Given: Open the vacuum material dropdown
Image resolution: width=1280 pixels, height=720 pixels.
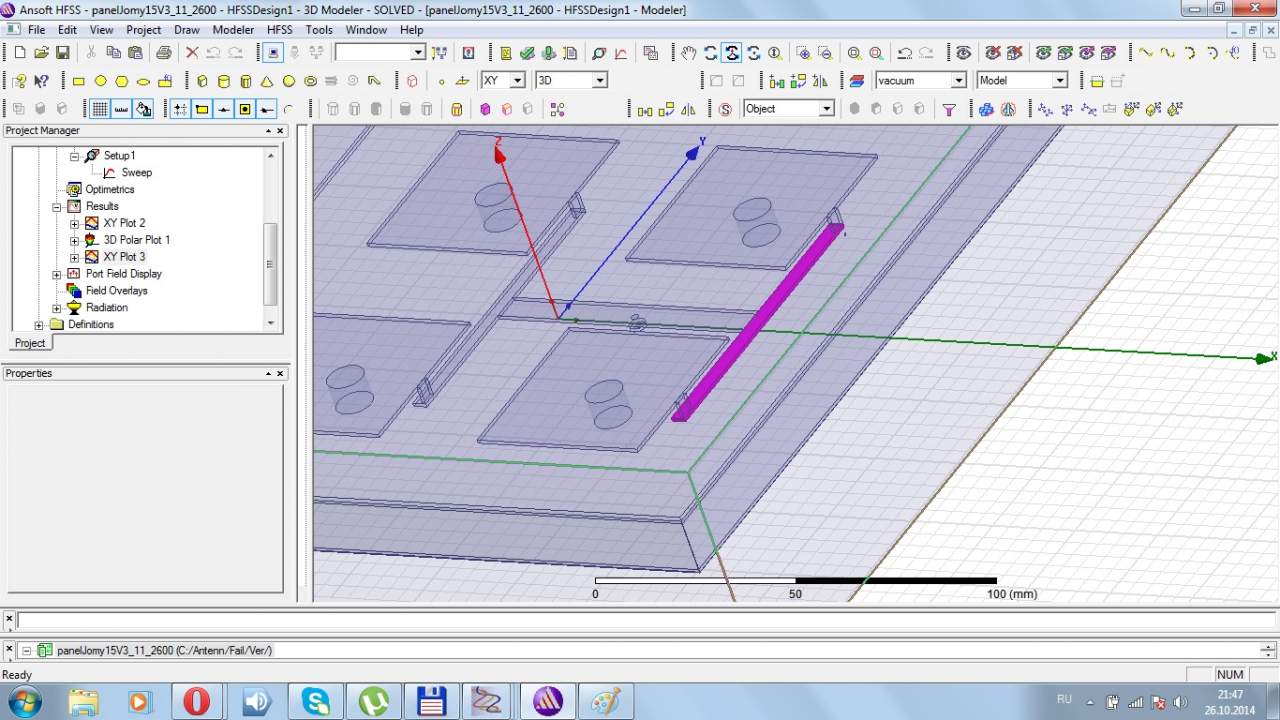Looking at the screenshot, I should pos(958,81).
